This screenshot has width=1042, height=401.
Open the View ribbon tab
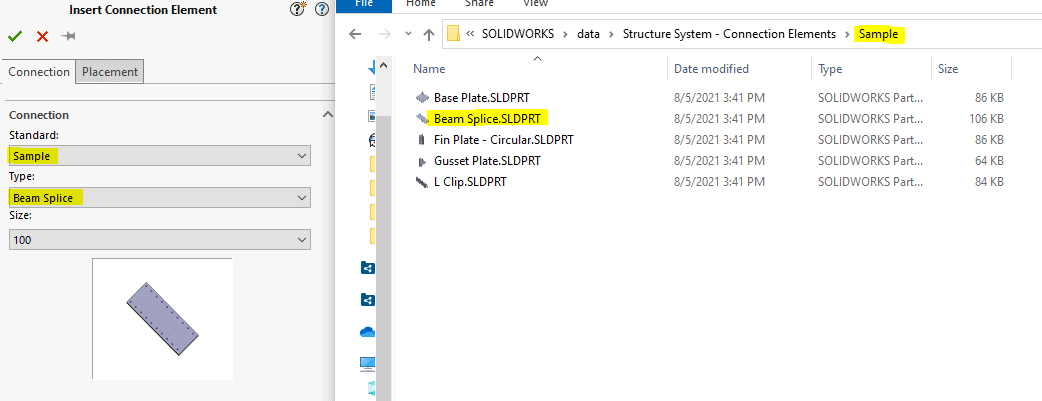click(x=536, y=4)
